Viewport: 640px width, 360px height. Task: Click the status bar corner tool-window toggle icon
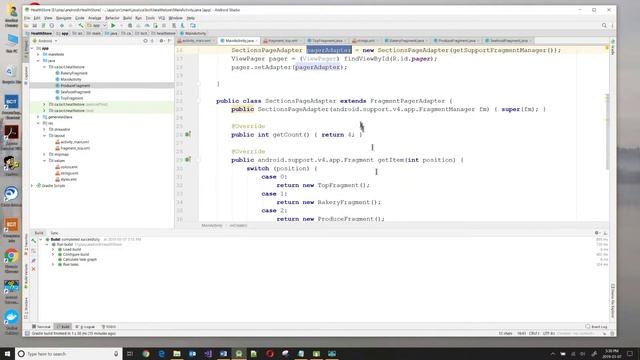pyautogui.click(x=27, y=333)
